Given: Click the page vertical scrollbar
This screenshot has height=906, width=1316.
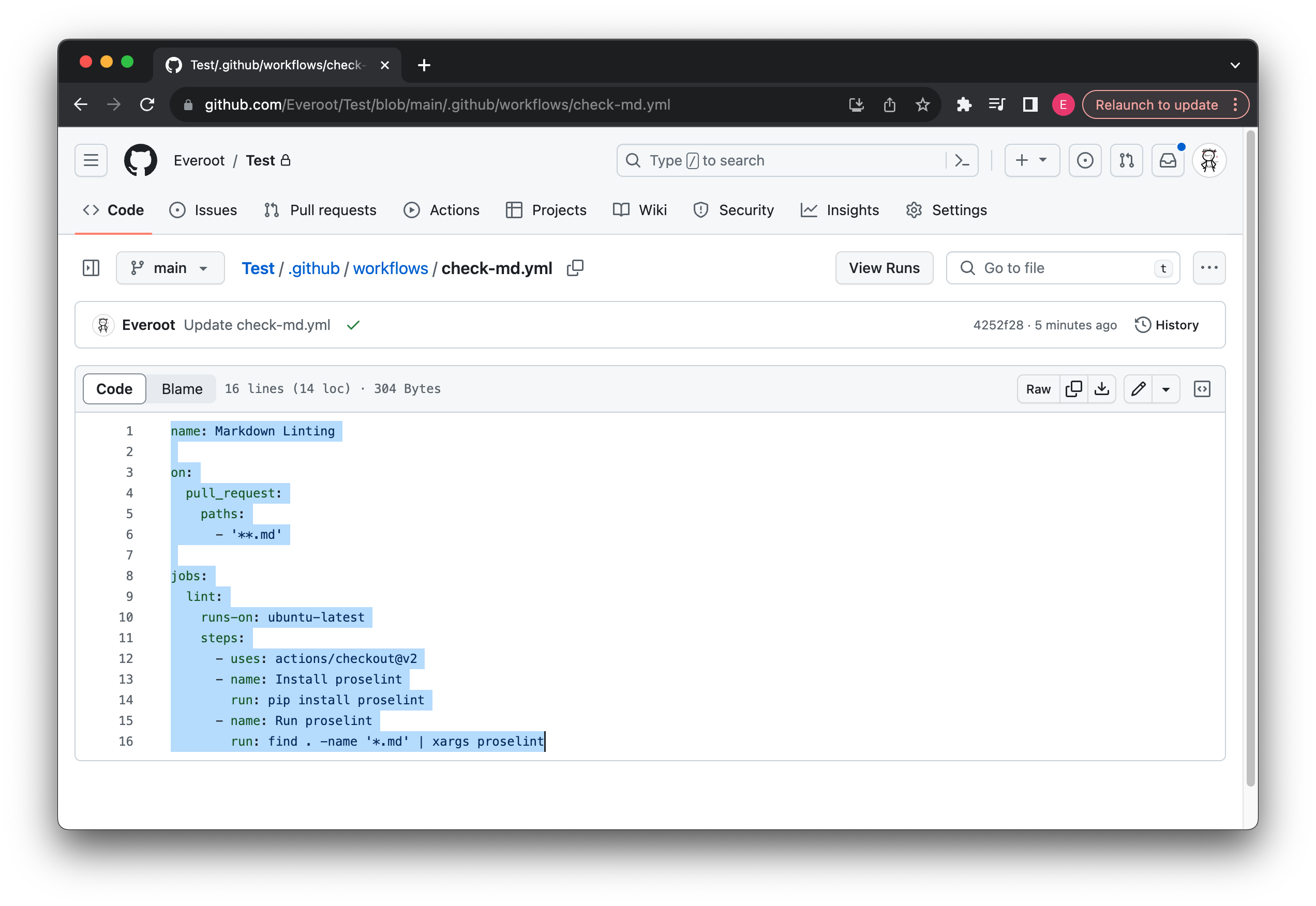Looking at the screenshot, I should 1250,458.
